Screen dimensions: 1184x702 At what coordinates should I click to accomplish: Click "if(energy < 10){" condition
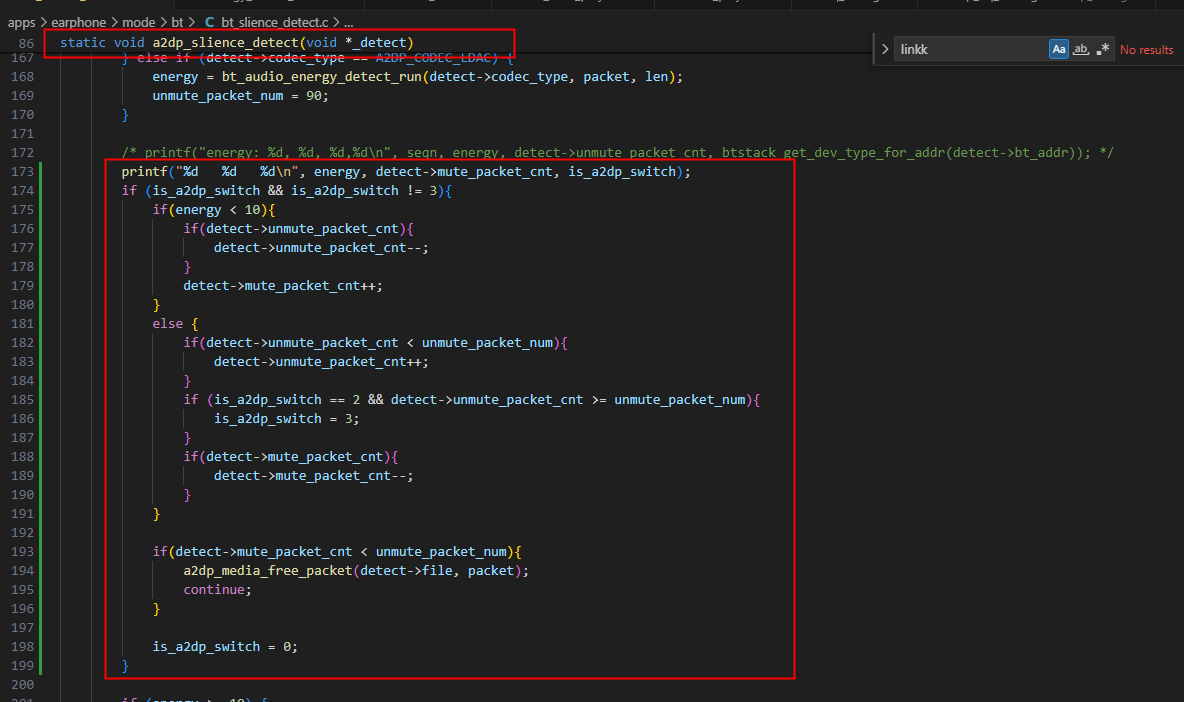pos(214,210)
